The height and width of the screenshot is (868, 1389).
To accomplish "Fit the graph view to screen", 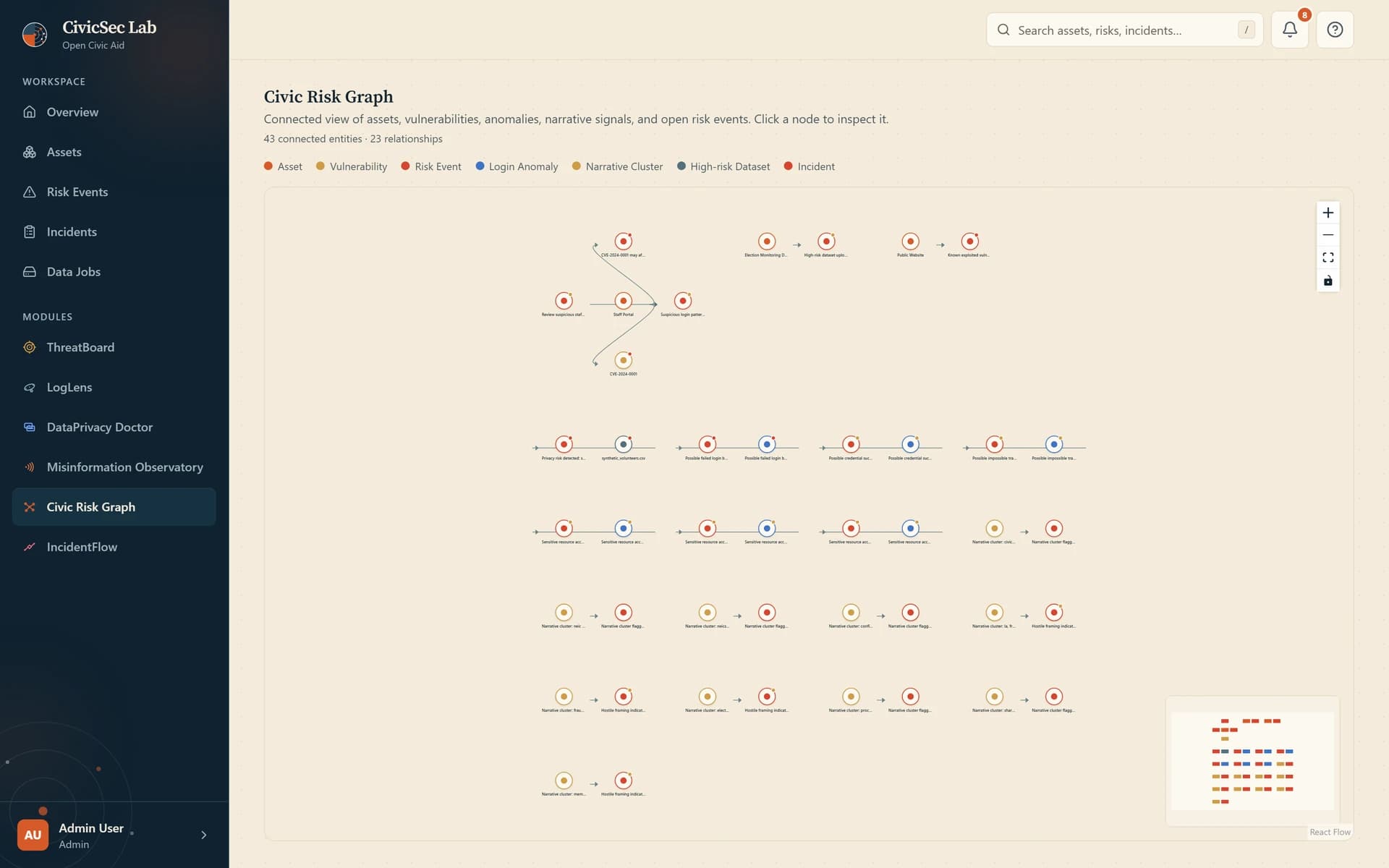I will pos(1328,258).
